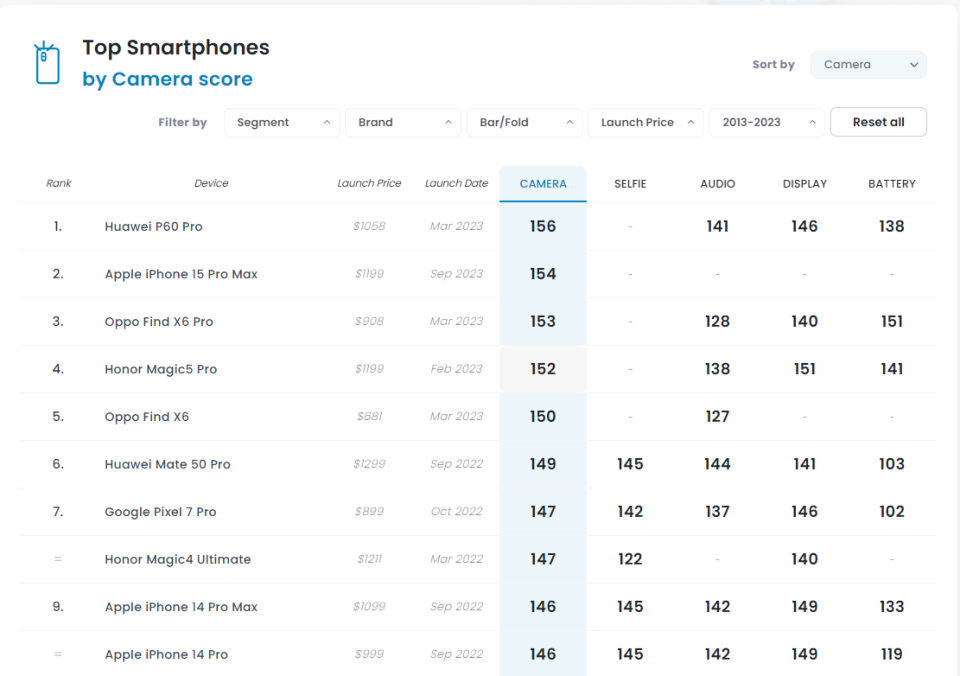Click the Mar 2022 launch date
Image resolution: width=960 pixels, height=676 pixels.
pos(457,559)
